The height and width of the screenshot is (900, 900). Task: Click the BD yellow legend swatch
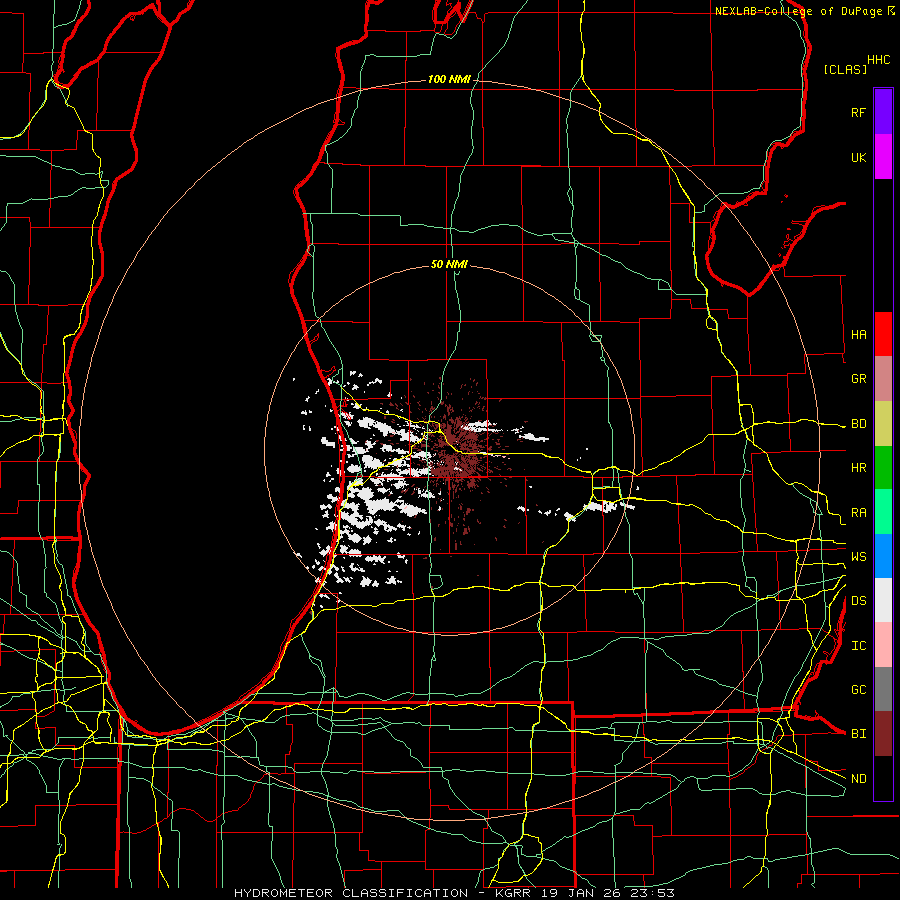click(x=883, y=423)
